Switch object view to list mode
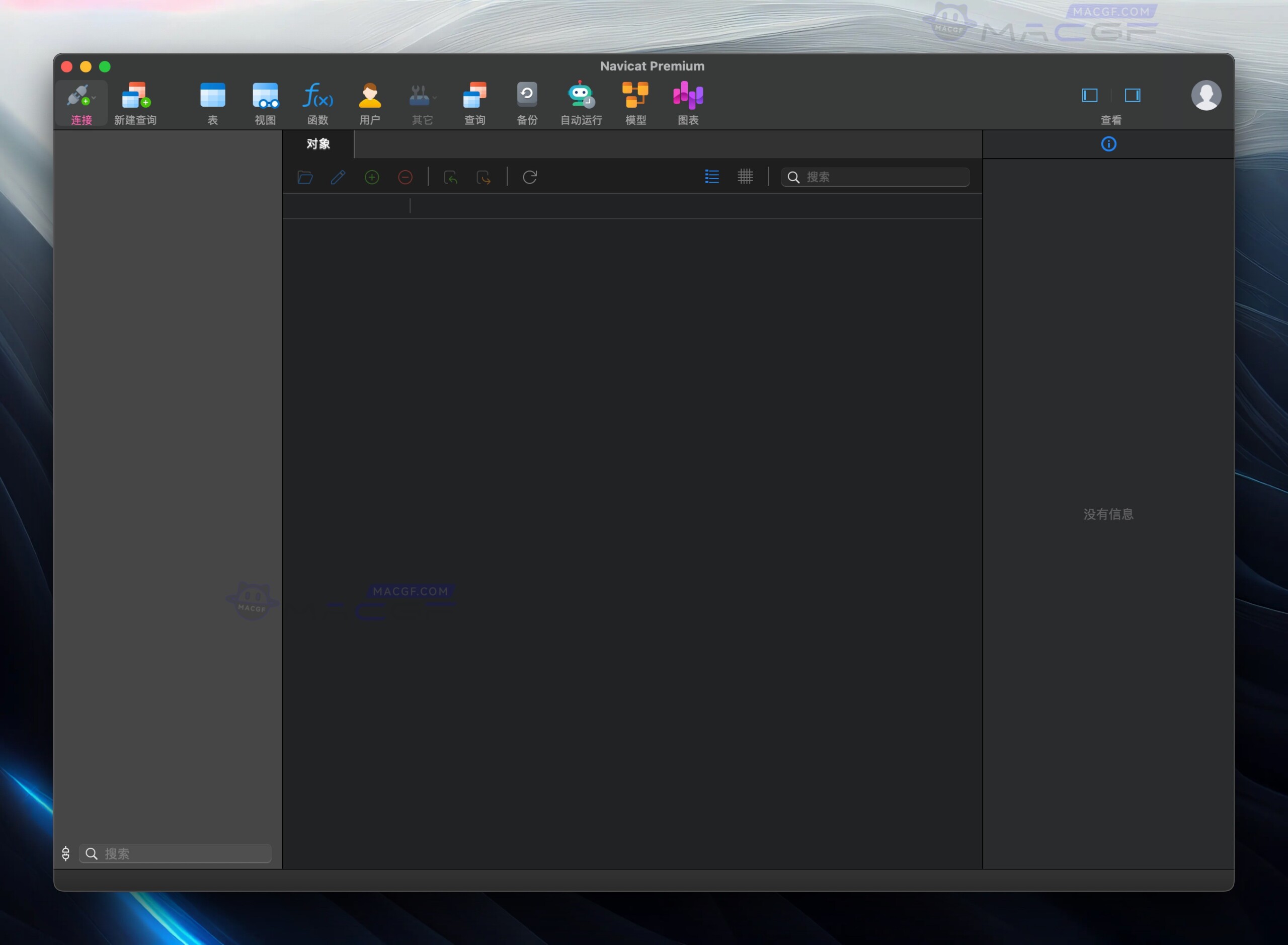This screenshot has height=945, width=1288. click(711, 177)
